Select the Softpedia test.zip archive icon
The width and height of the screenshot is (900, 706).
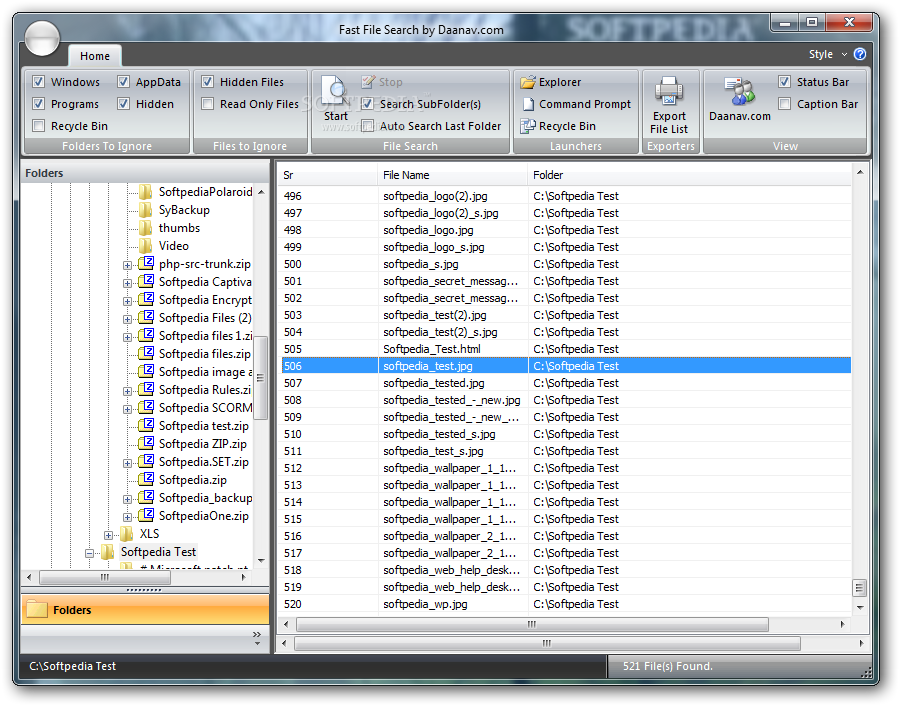pyautogui.click(x=147, y=425)
